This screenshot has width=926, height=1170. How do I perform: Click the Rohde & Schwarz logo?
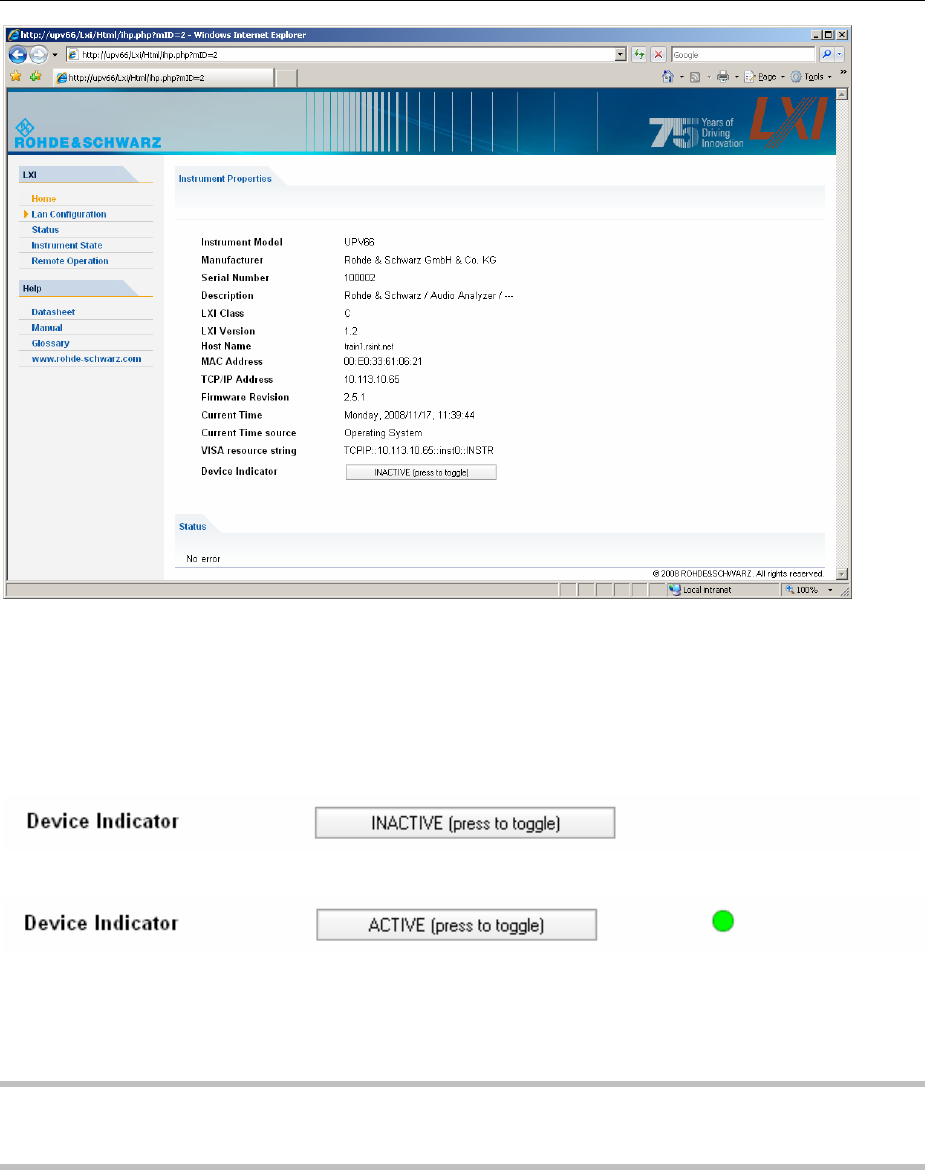coord(87,134)
